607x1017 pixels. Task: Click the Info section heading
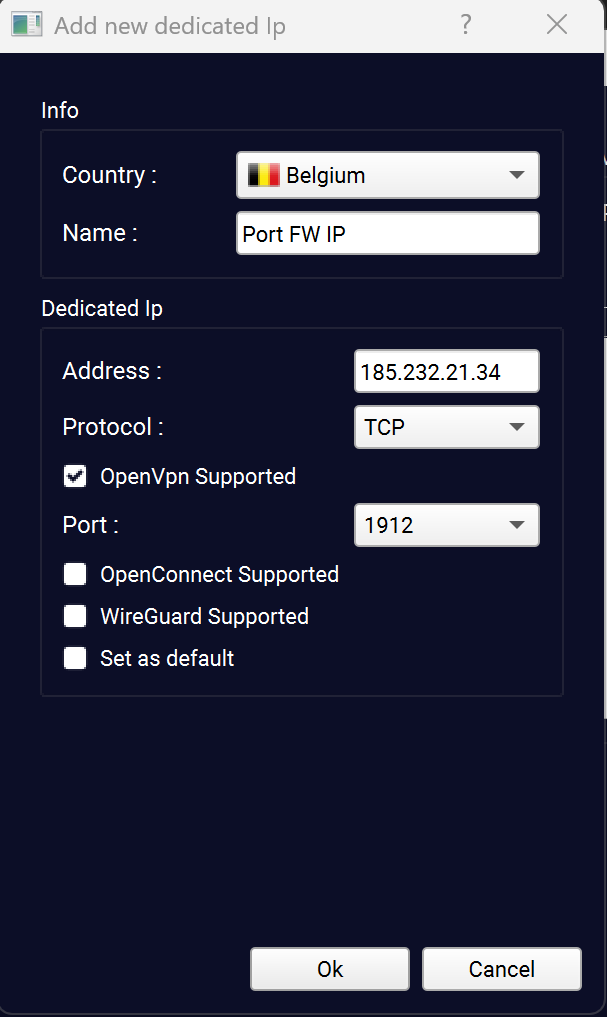[x=60, y=111]
